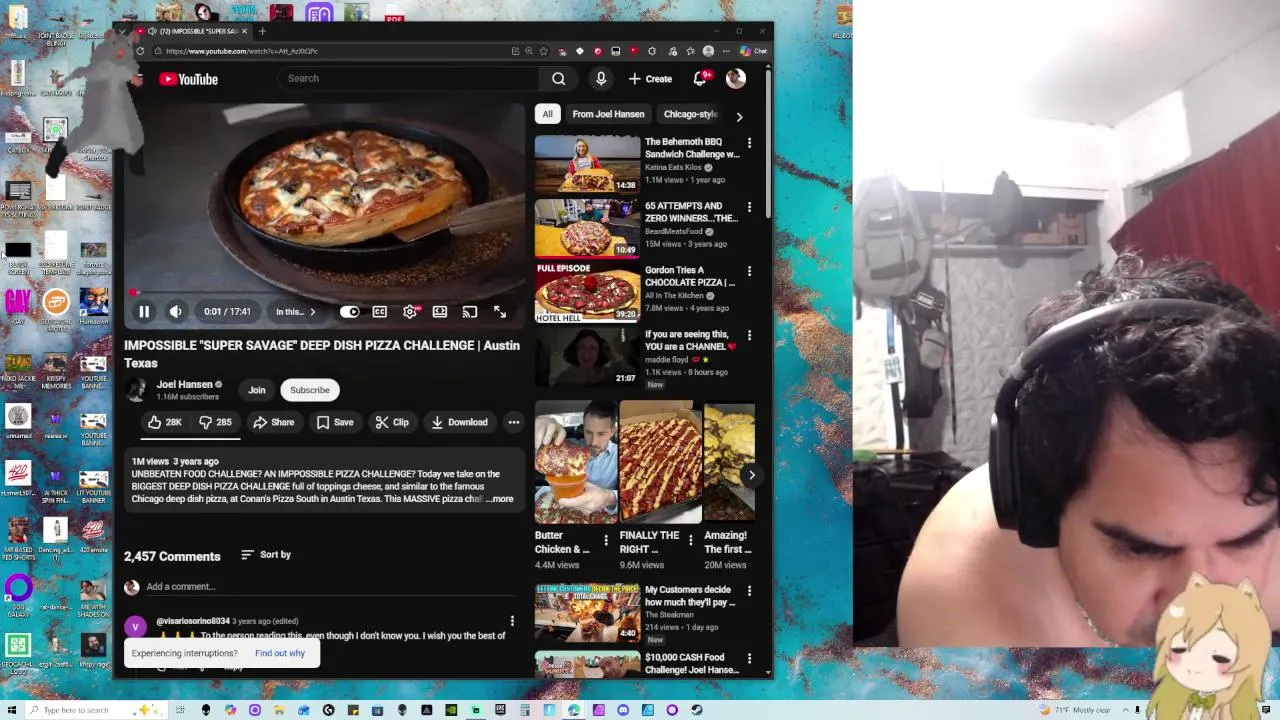Open menu for 'My Customers decide' video
Image resolution: width=1280 pixels, height=720 pixels.
pos(749,591)
